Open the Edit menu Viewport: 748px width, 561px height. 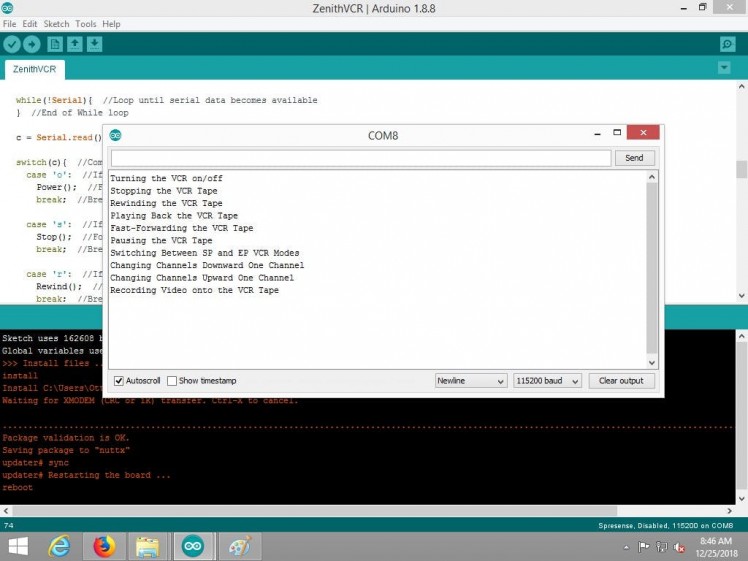[x=30, y=24]
